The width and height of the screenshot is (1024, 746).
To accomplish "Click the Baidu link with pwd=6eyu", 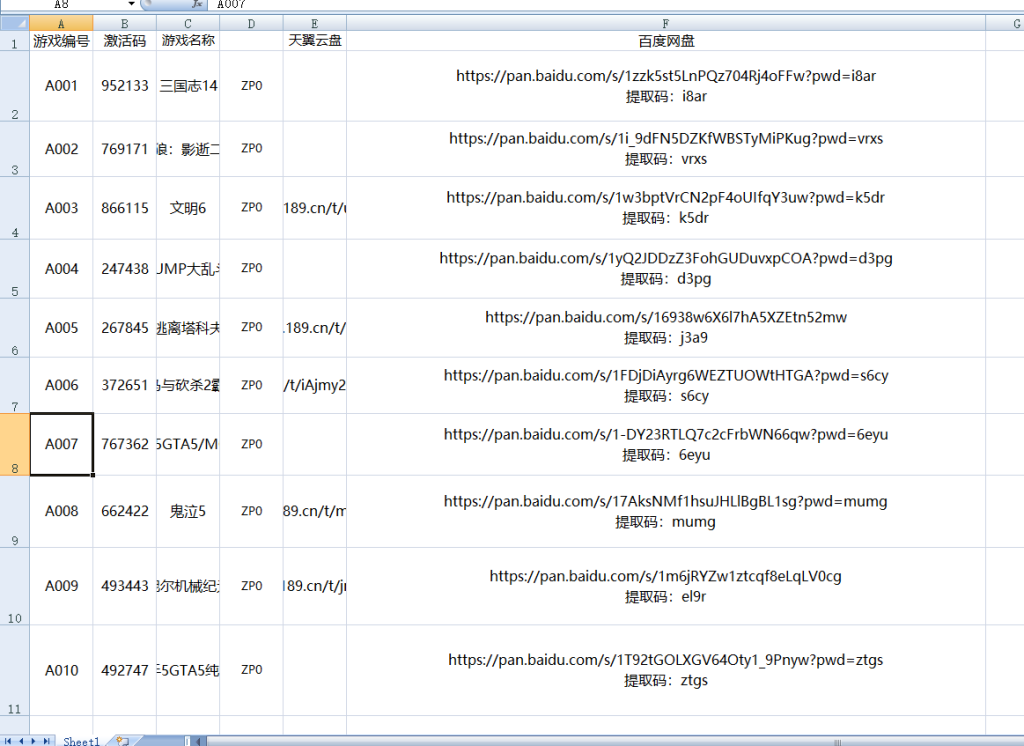I will pos(665,434).
